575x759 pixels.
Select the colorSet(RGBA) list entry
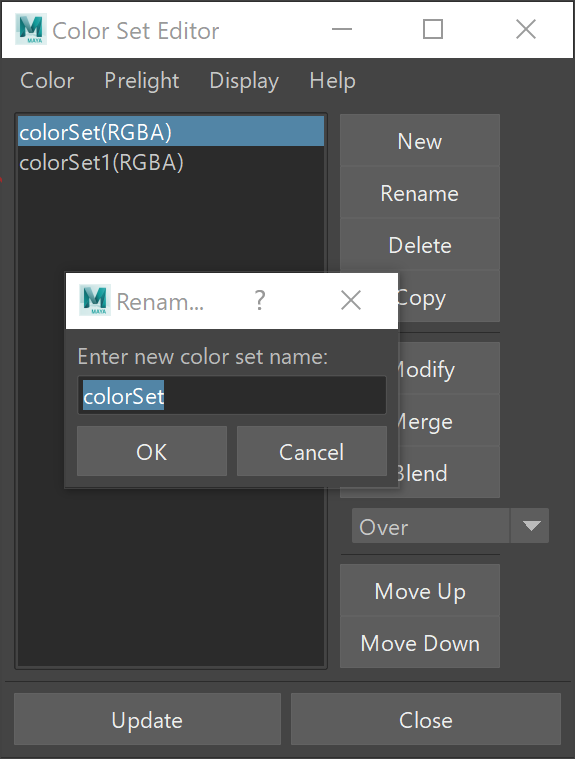(171, 132)
